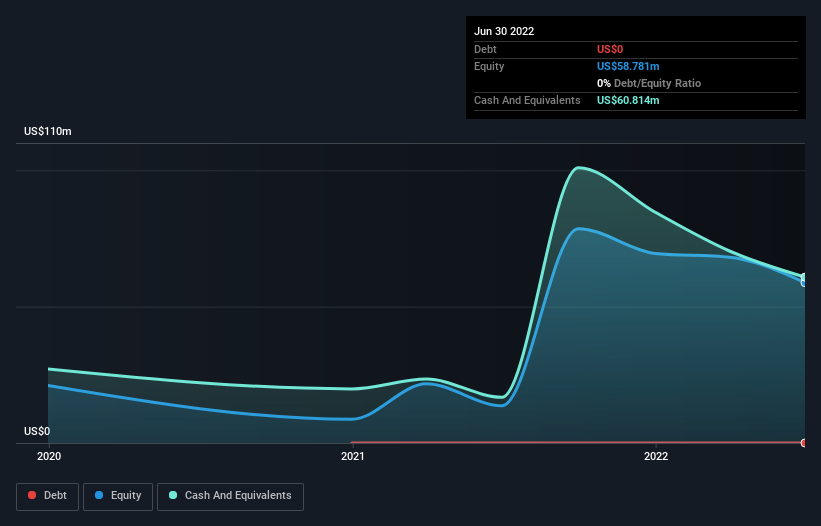Click the red Debt legend dot
The image size is (821, 526).
[32, 495]
